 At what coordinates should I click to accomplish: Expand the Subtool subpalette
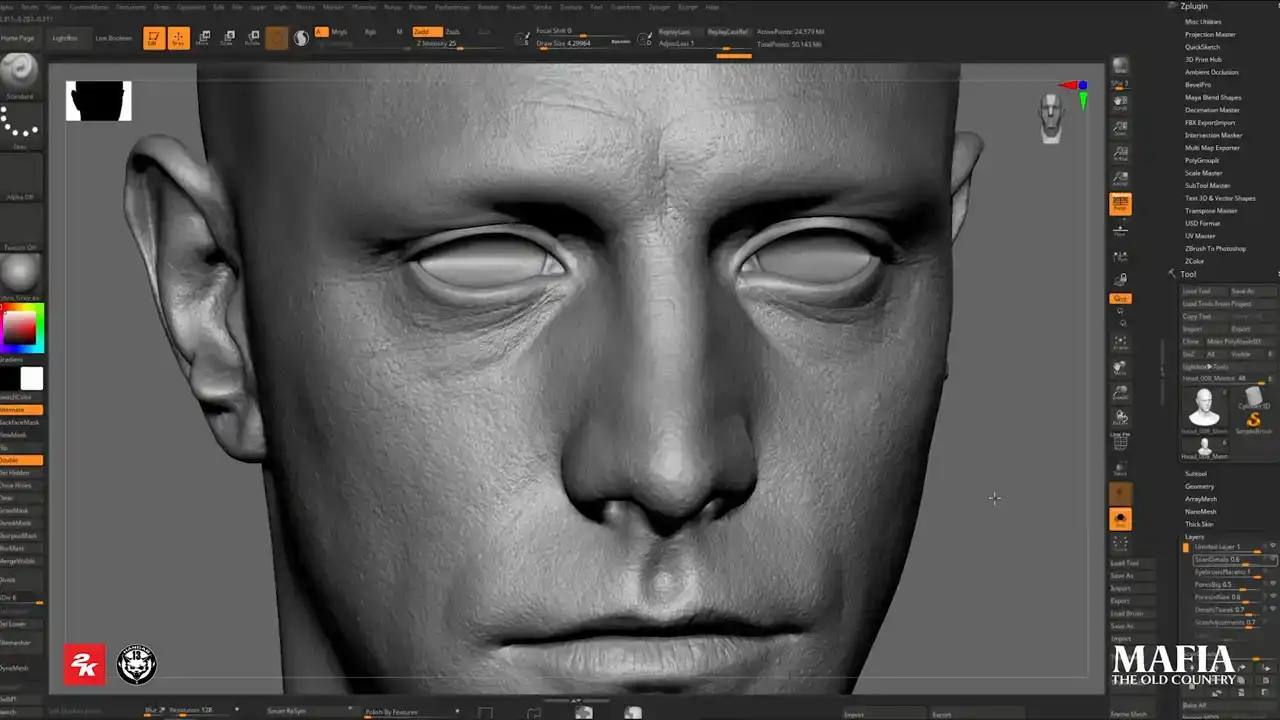click(x=1195, y=473)
